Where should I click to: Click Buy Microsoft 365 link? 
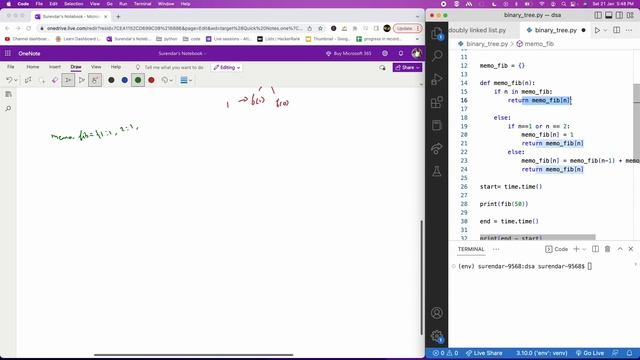click(x=349, y=53)
